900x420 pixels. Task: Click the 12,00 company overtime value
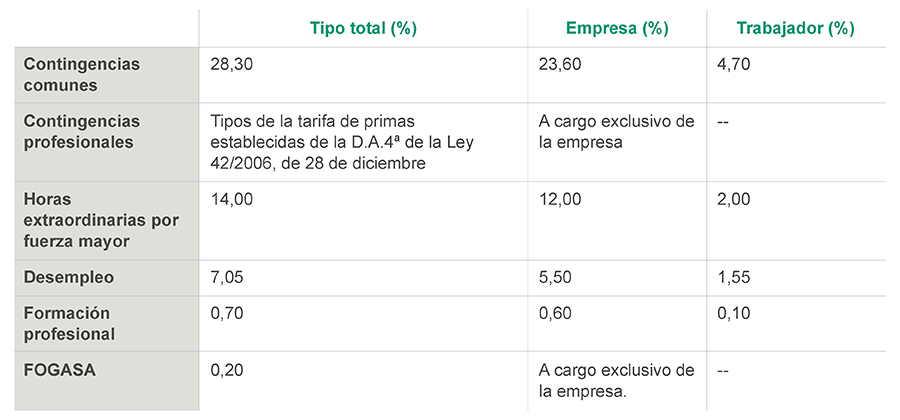point(557,200)
